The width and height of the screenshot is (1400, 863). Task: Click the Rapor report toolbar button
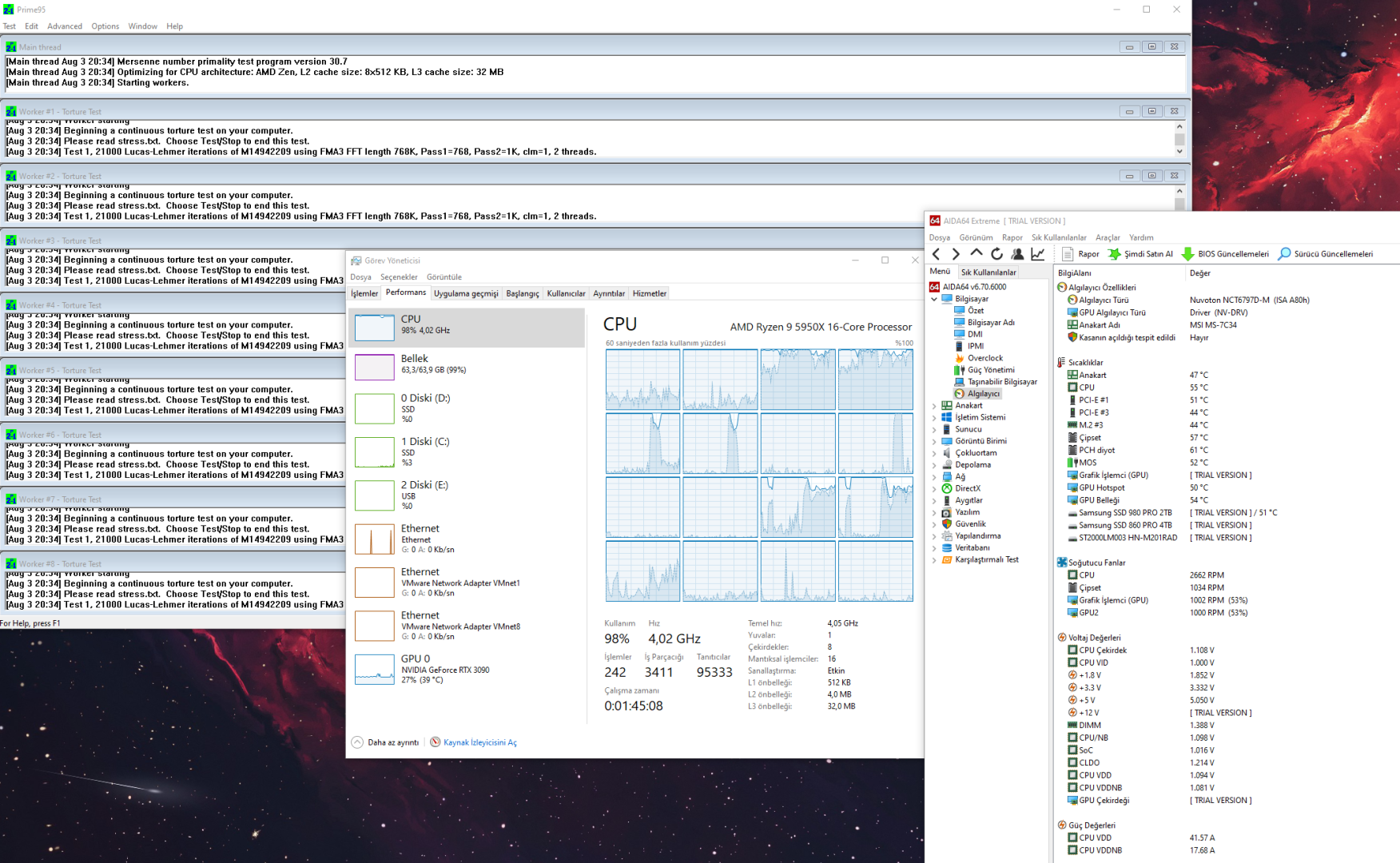pyautogui.click(x=1080, y=254)
